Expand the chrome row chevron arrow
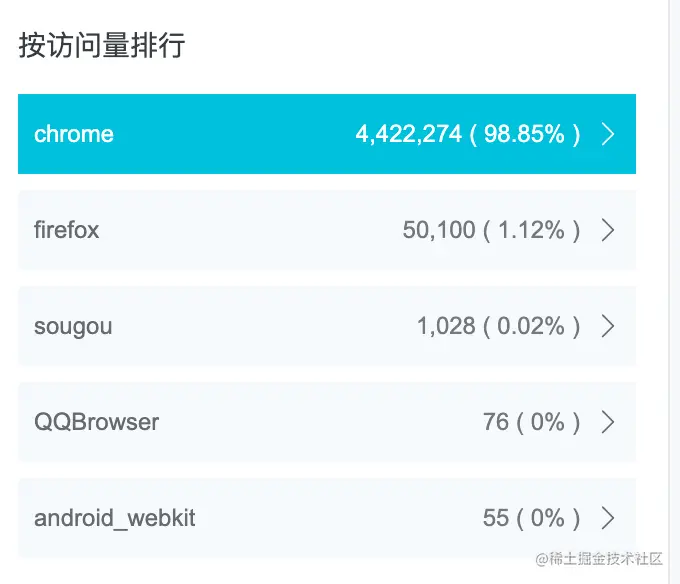This screenshot has height=584, width=680. tap(608, 134)
